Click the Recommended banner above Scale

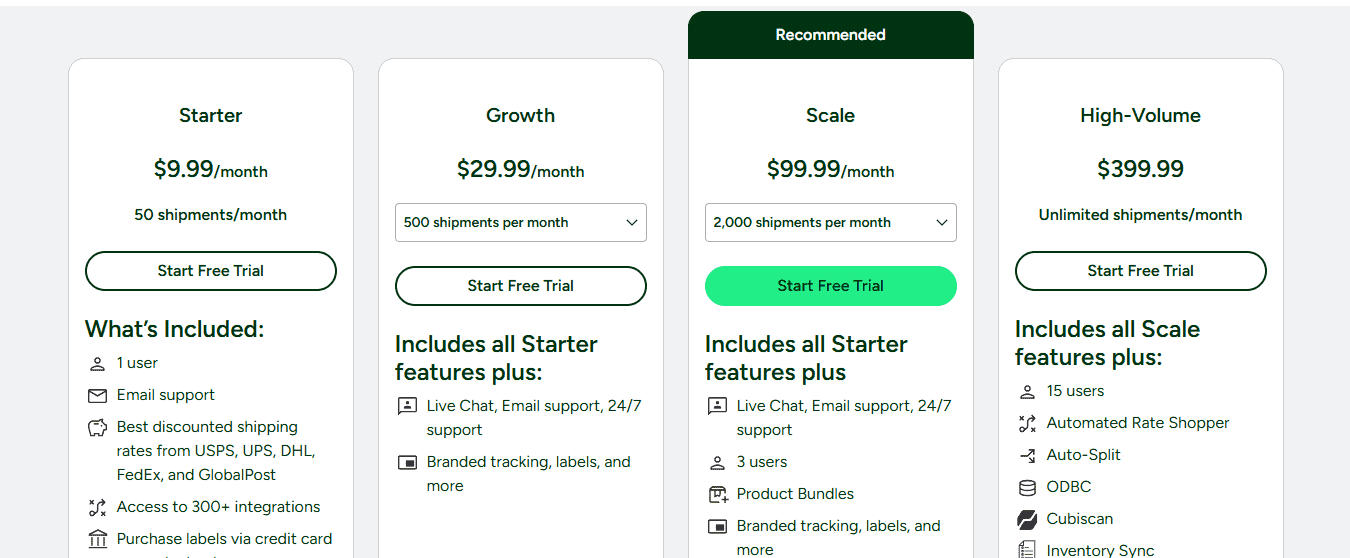(831, 35)
